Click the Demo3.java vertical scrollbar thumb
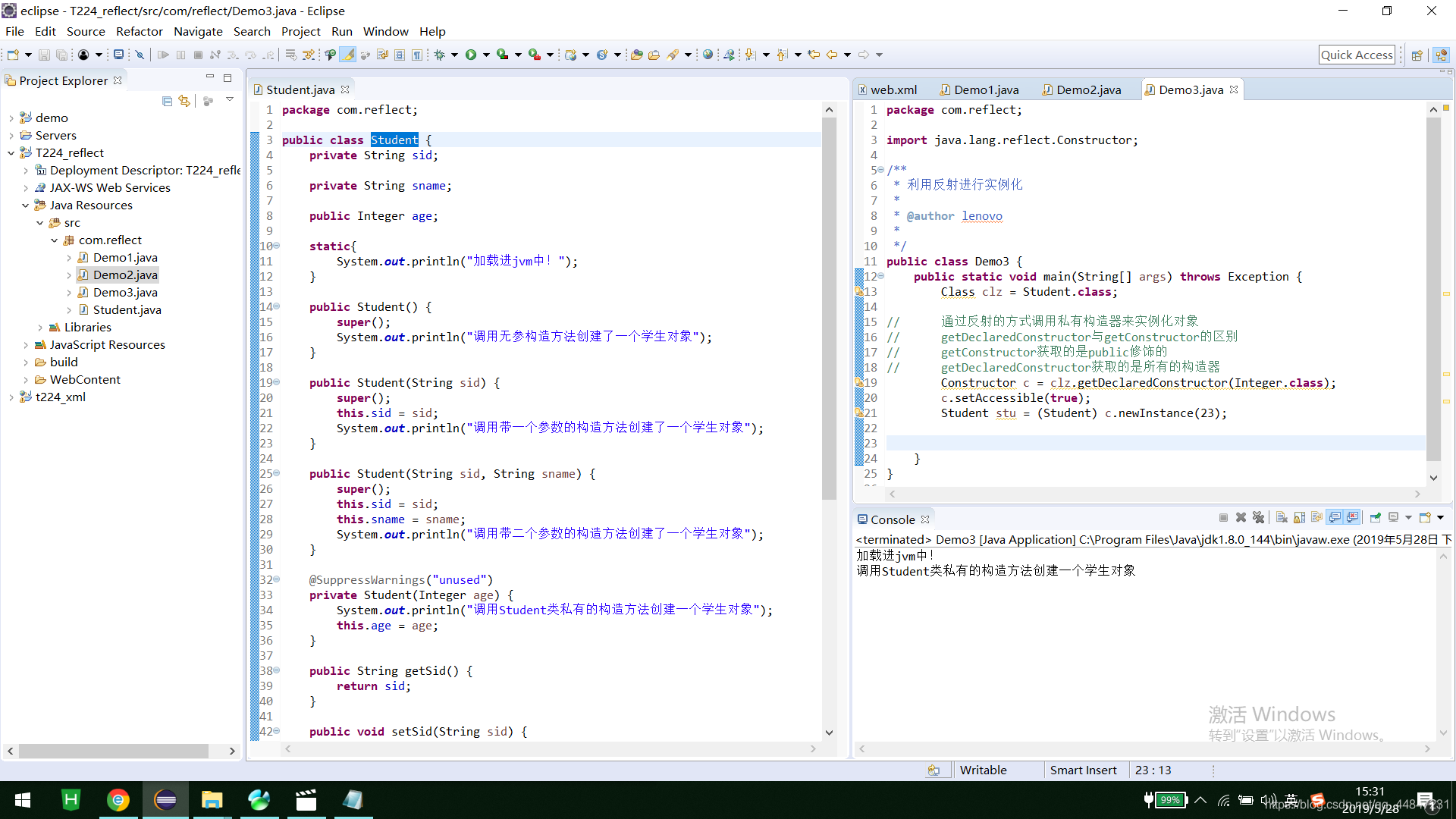Viewport: 1456px width, 819px height. [1433, 289]
